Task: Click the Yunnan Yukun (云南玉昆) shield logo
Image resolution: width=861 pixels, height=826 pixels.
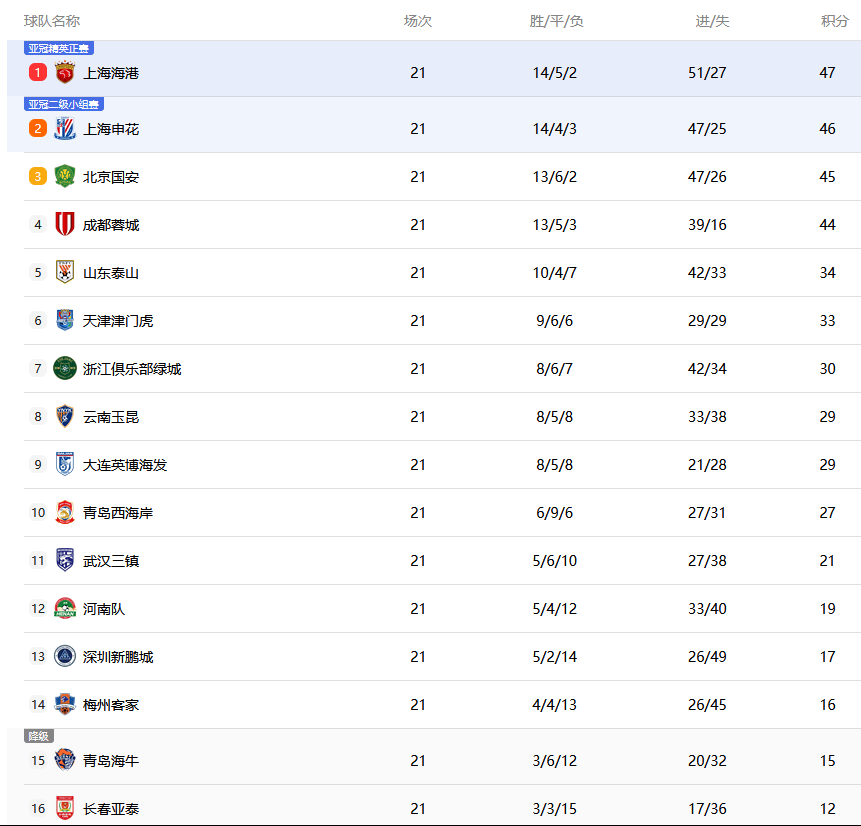Action: [x=65, y=417]
